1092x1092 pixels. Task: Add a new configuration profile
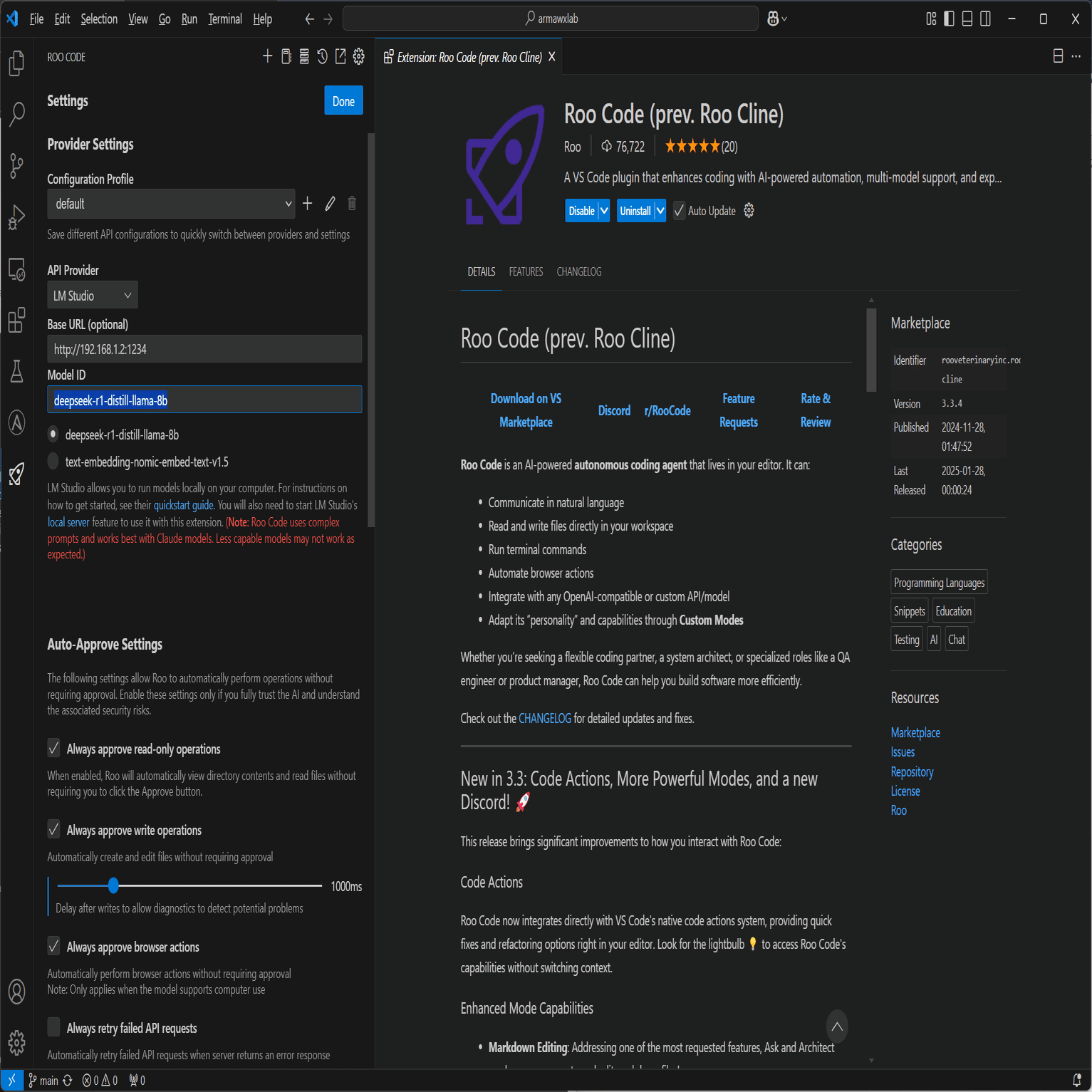click(308, 204)
